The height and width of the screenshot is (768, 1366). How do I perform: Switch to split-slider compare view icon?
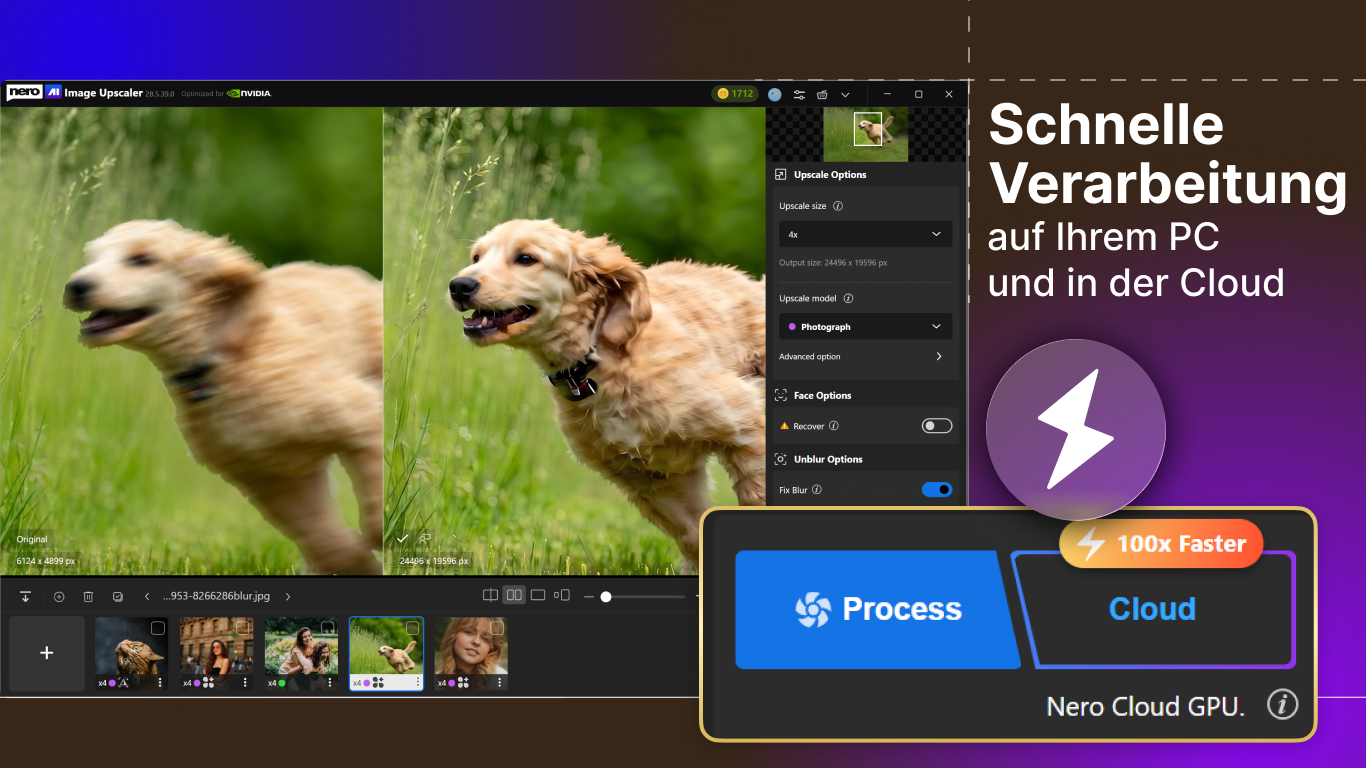(490, 595)
